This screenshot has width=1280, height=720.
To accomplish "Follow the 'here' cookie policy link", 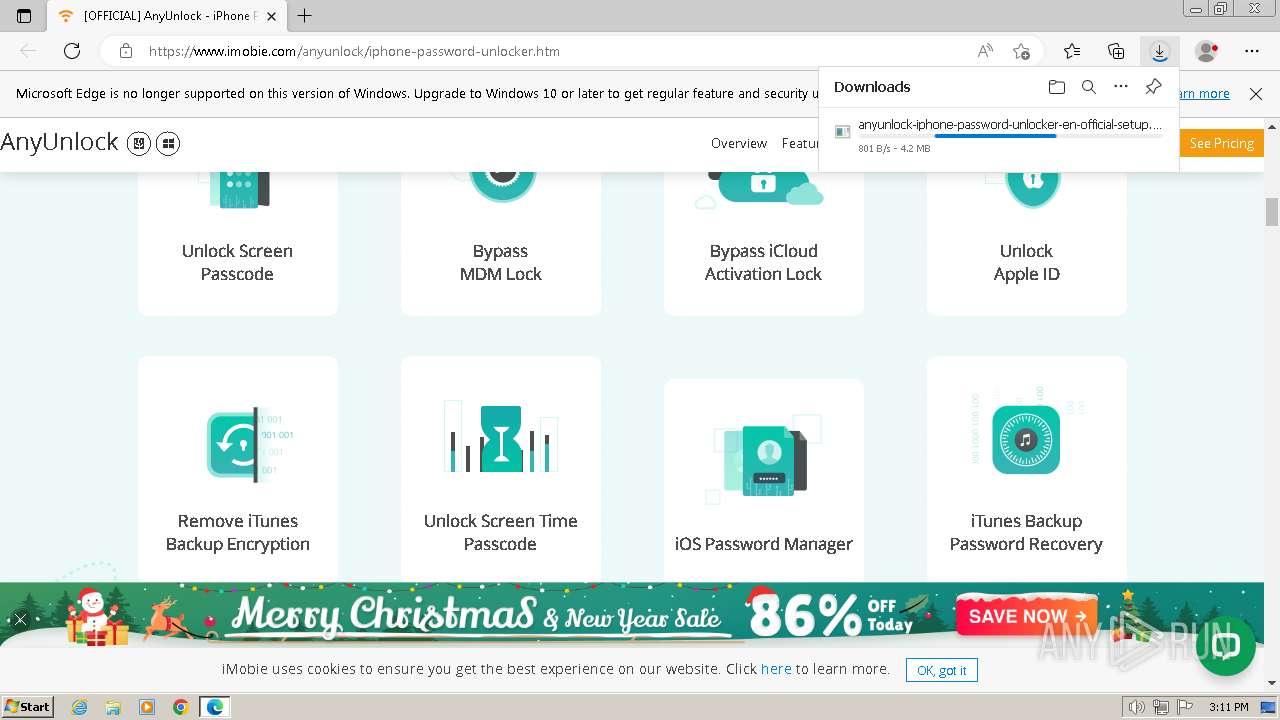I will coord(776,669).
